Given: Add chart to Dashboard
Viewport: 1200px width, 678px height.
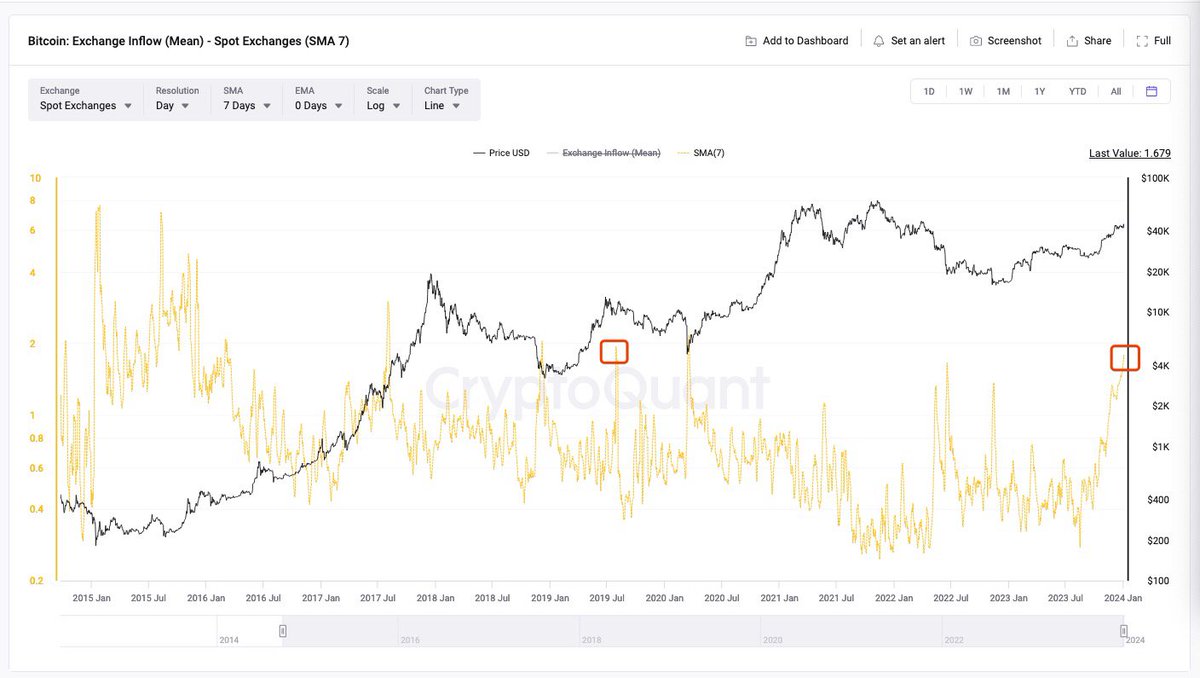Looking at the screenshot, I should [797, 41].
